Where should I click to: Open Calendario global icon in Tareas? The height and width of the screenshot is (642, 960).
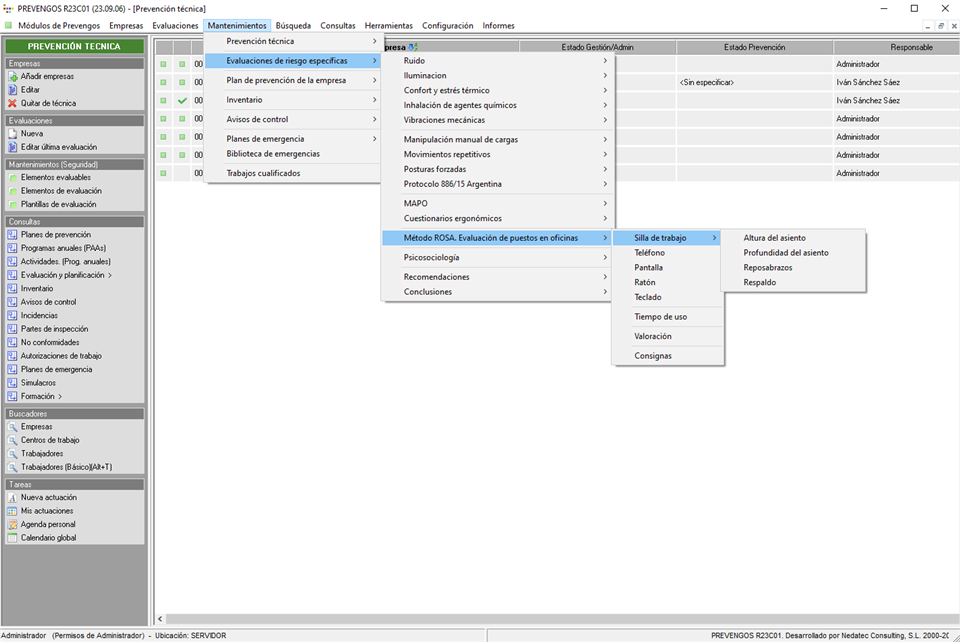[x=13, y=538]
